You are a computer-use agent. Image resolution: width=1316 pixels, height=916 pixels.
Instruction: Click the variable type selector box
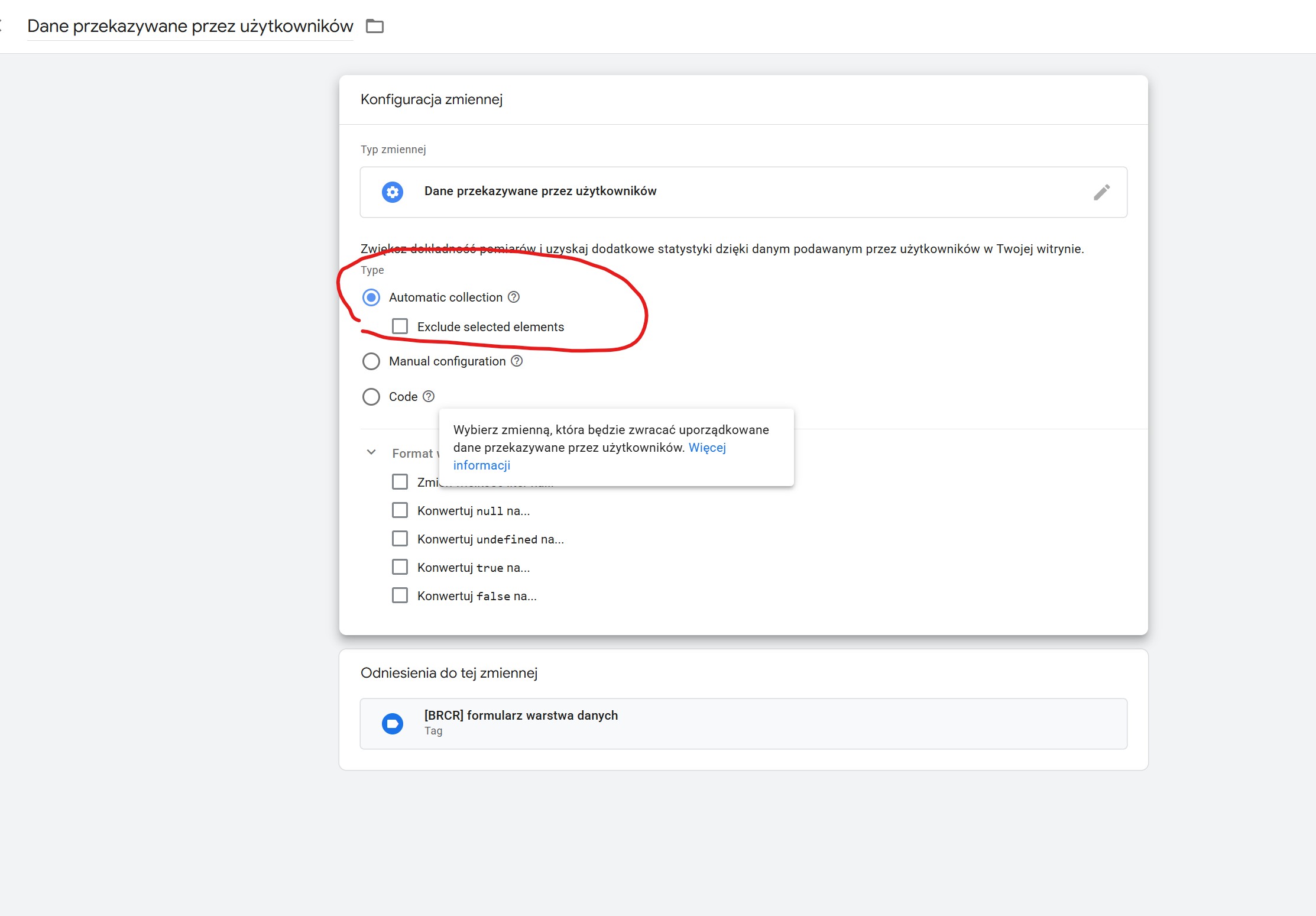743,192
